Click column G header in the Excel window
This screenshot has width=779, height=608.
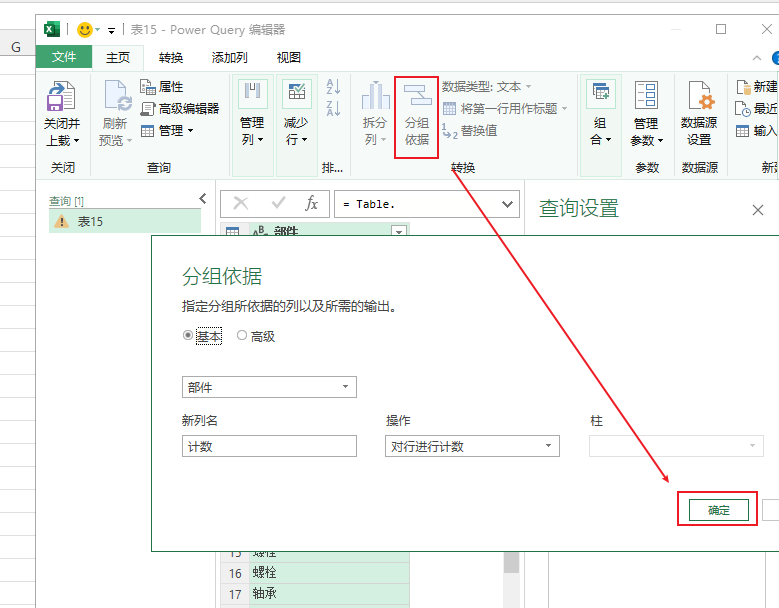(16, 48)
